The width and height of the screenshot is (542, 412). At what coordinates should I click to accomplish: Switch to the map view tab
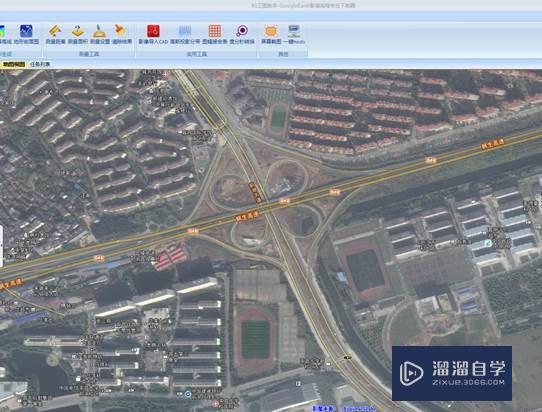pyautogui.click(x=14, y=64)
